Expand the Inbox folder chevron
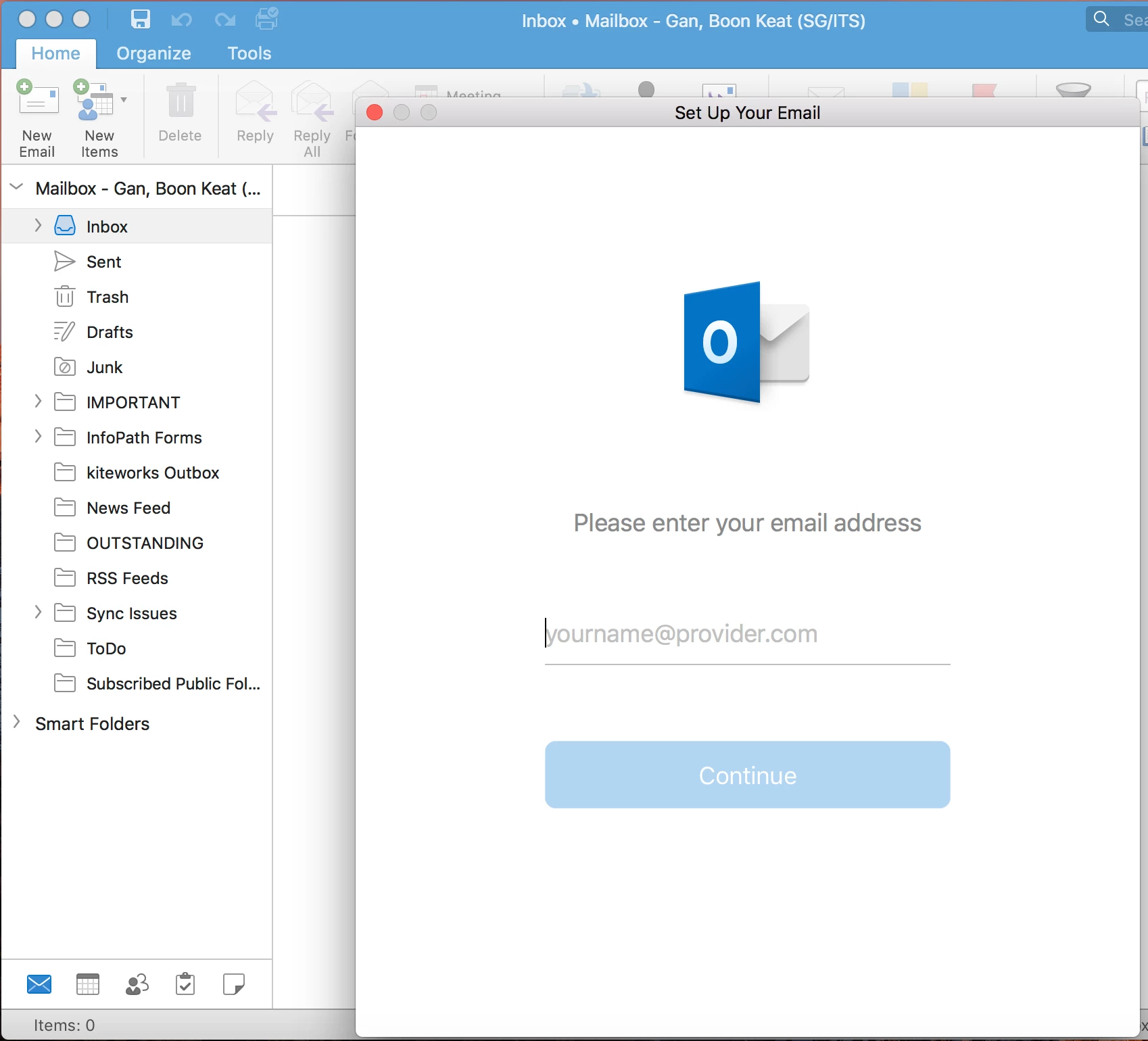This screenshot has height=1041, width=1148. (x=38, y=225)
